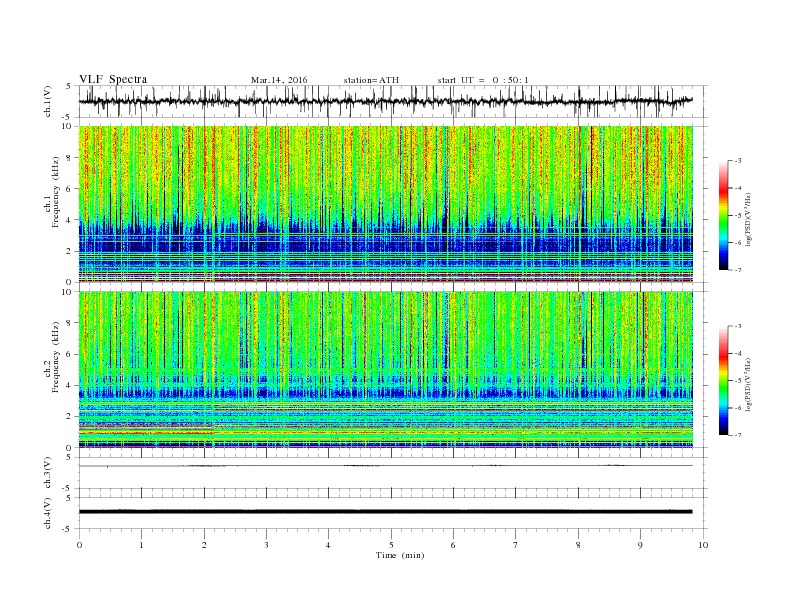Click the time axis tick label "2"
This screenshot has height=612, width=792.
click(x=204, y=545)
